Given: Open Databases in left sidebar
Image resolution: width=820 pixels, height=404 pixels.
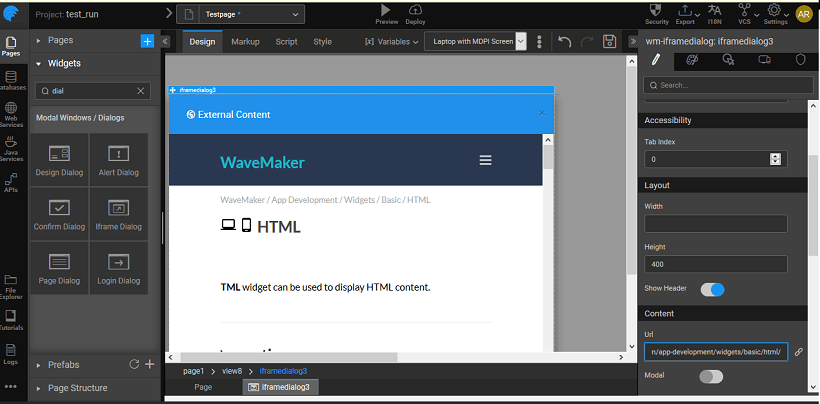Looking at the screenshot, I should [11, 81].
